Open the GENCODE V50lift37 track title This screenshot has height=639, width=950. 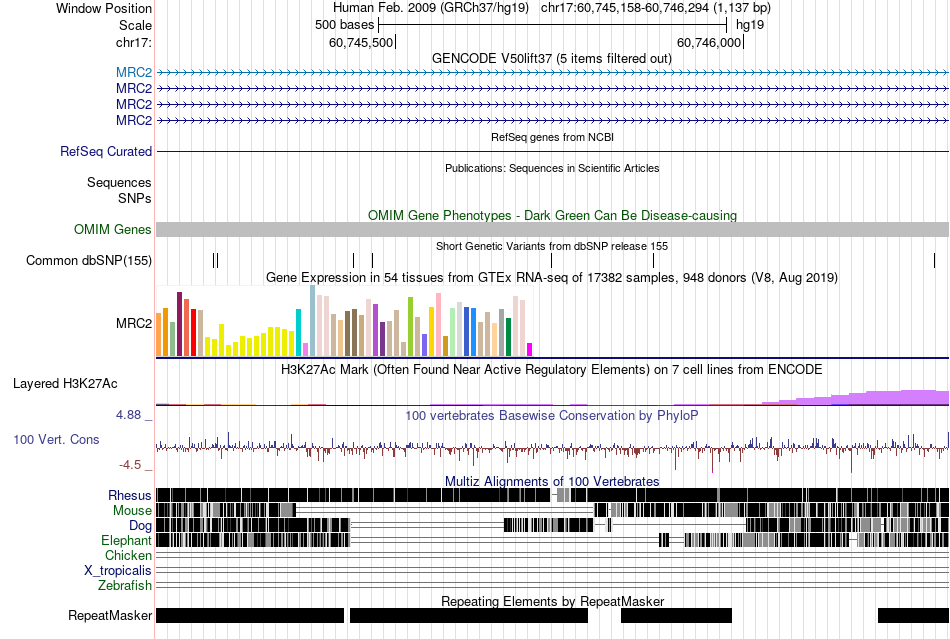[551, 58]
